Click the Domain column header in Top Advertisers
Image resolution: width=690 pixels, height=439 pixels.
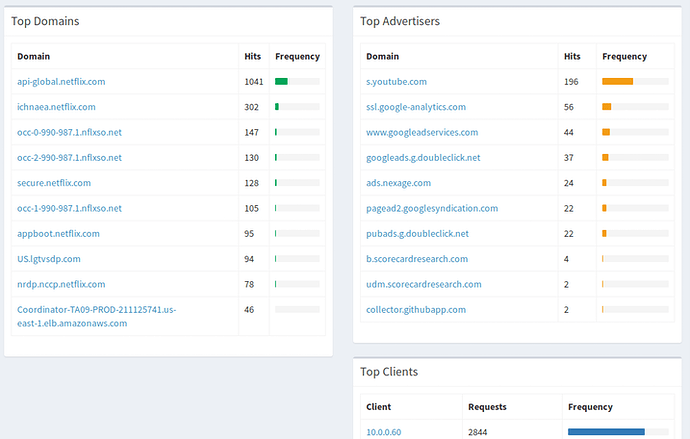(x=382, y=56)
